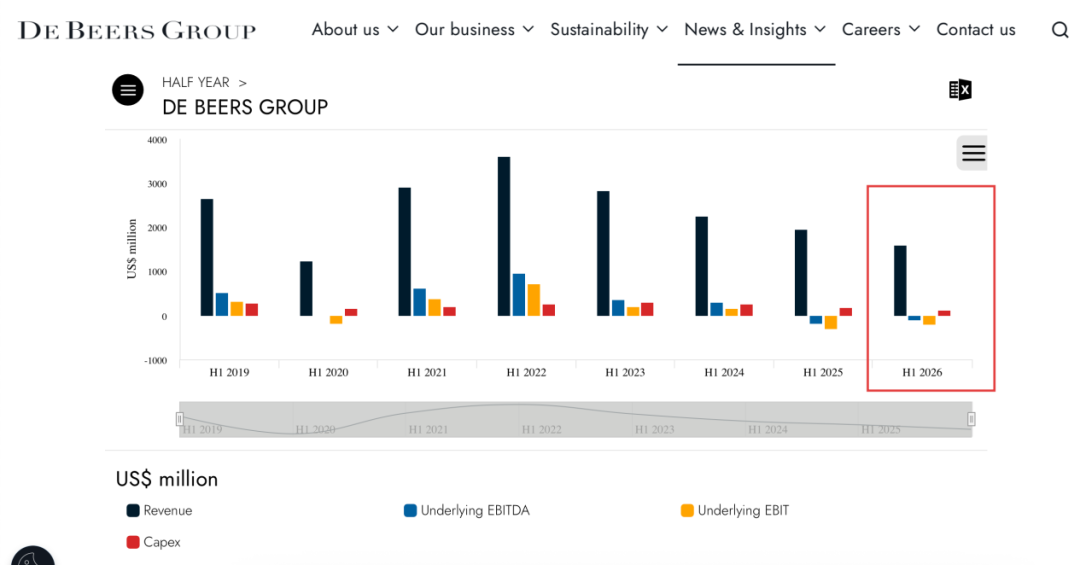The height and width of the screenshot is (565, 1080).
Task: Download data via Excel export icon
Action: click(x=960, y=90)
